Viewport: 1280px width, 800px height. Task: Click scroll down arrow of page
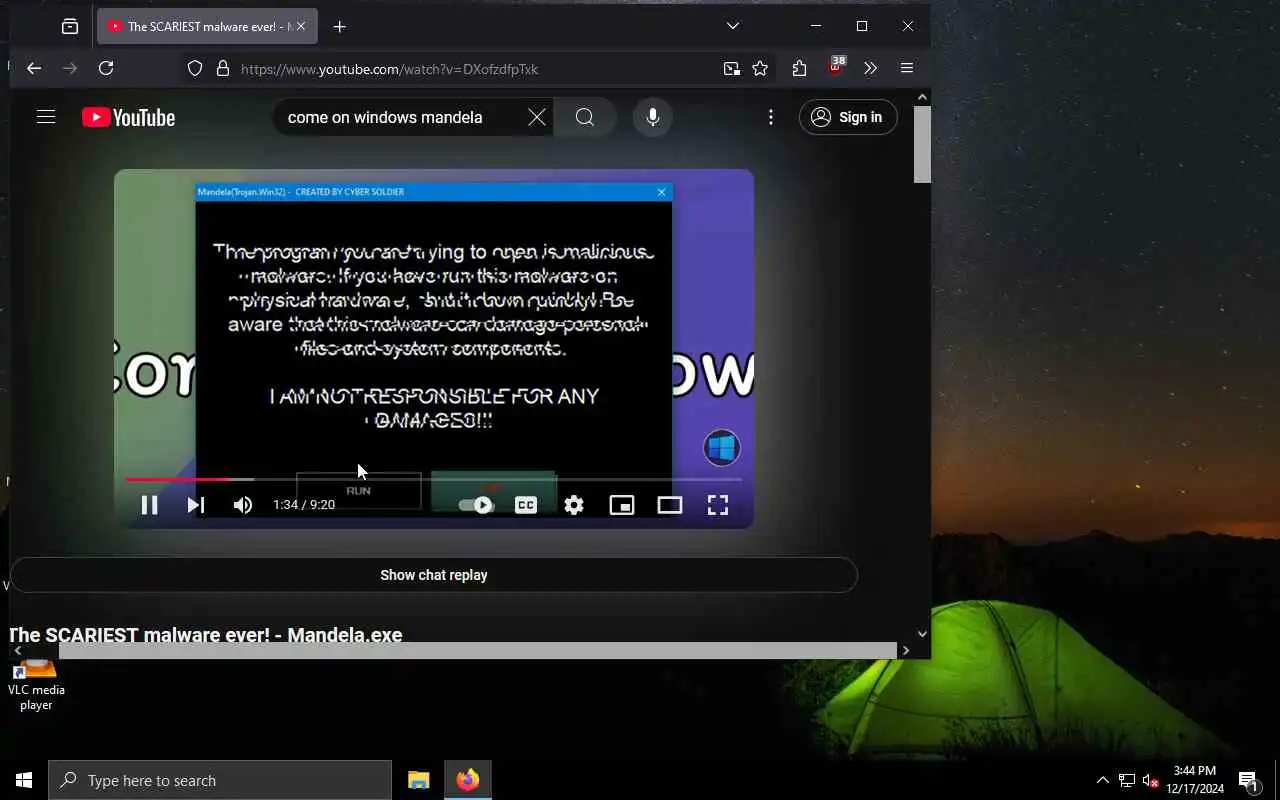point(922,633)
